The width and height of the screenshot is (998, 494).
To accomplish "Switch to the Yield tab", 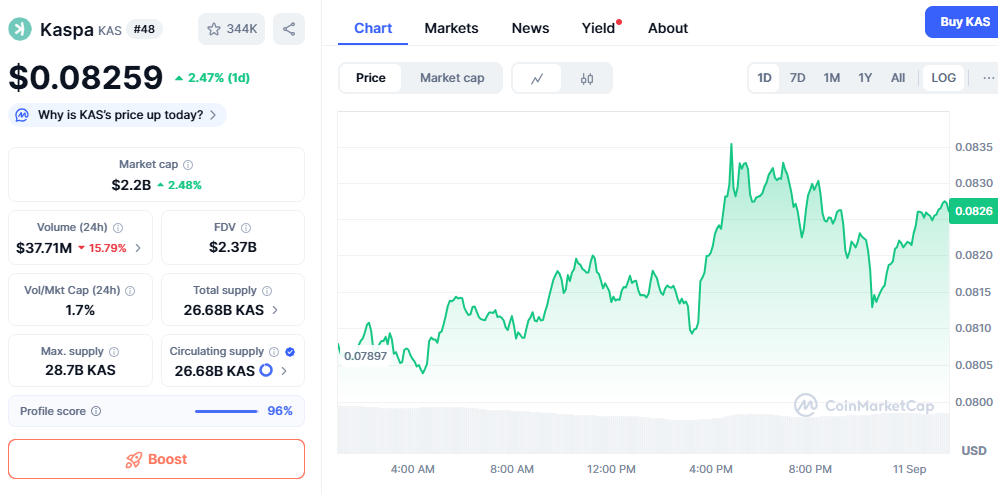I will (598, 28).
